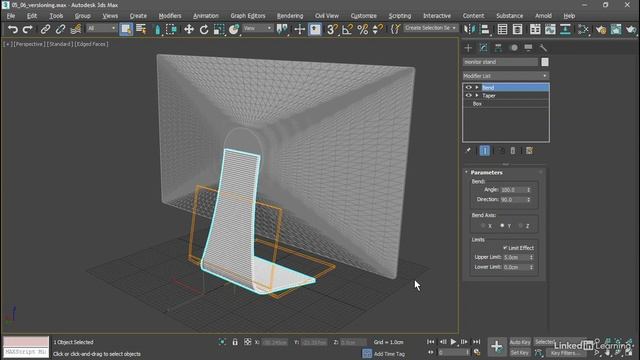Click the Pin Stack icon
The width and height of the screenshot is (640, 360).
pos(468,151)
